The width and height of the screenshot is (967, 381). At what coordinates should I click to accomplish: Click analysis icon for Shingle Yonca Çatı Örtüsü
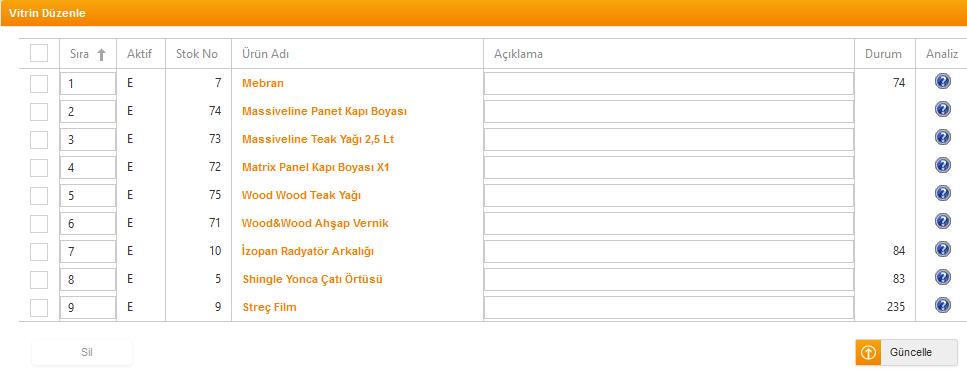coord(942,277)
